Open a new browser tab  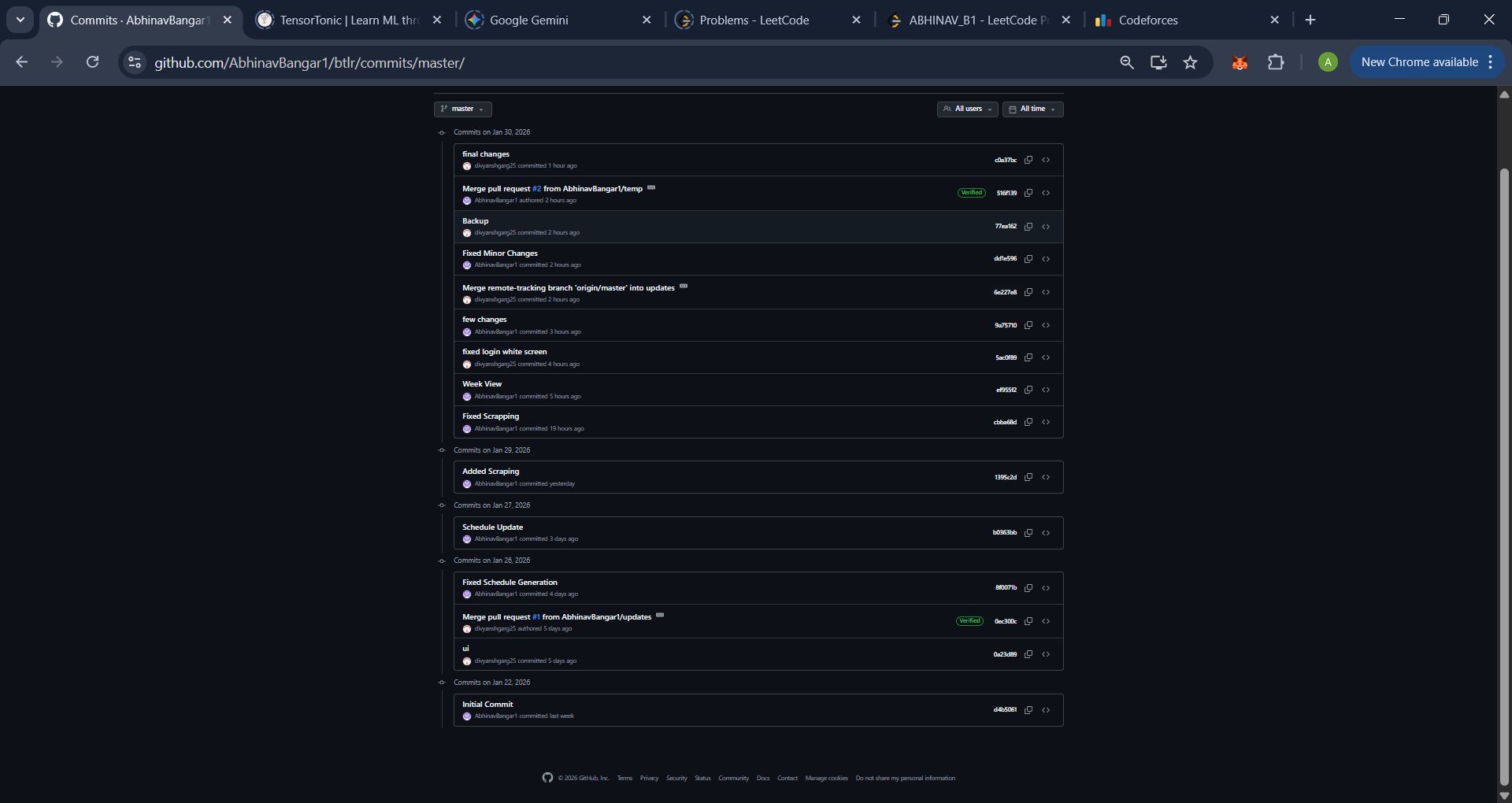[1310, 20]
